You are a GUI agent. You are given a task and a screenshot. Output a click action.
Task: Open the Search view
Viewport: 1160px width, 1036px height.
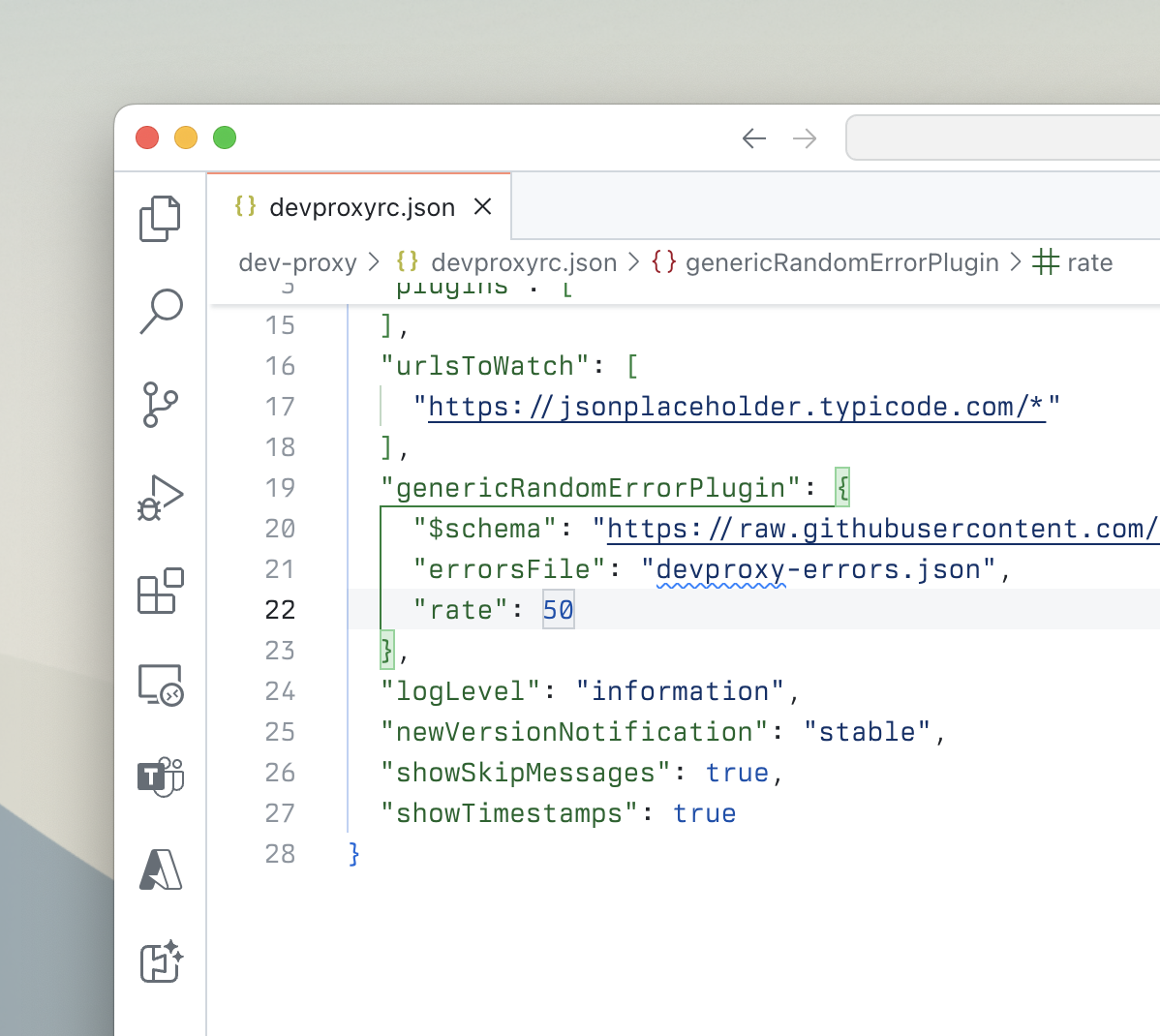tap(161, 311)
